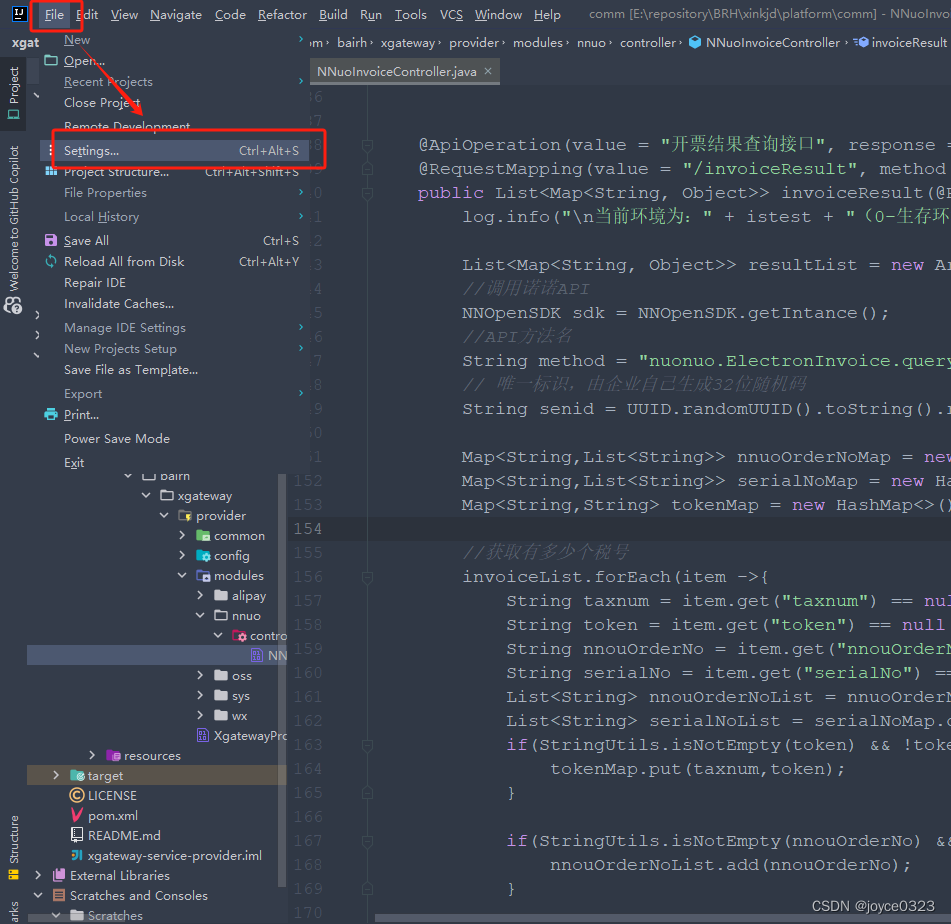Select Repair IDE

[95, 283]
